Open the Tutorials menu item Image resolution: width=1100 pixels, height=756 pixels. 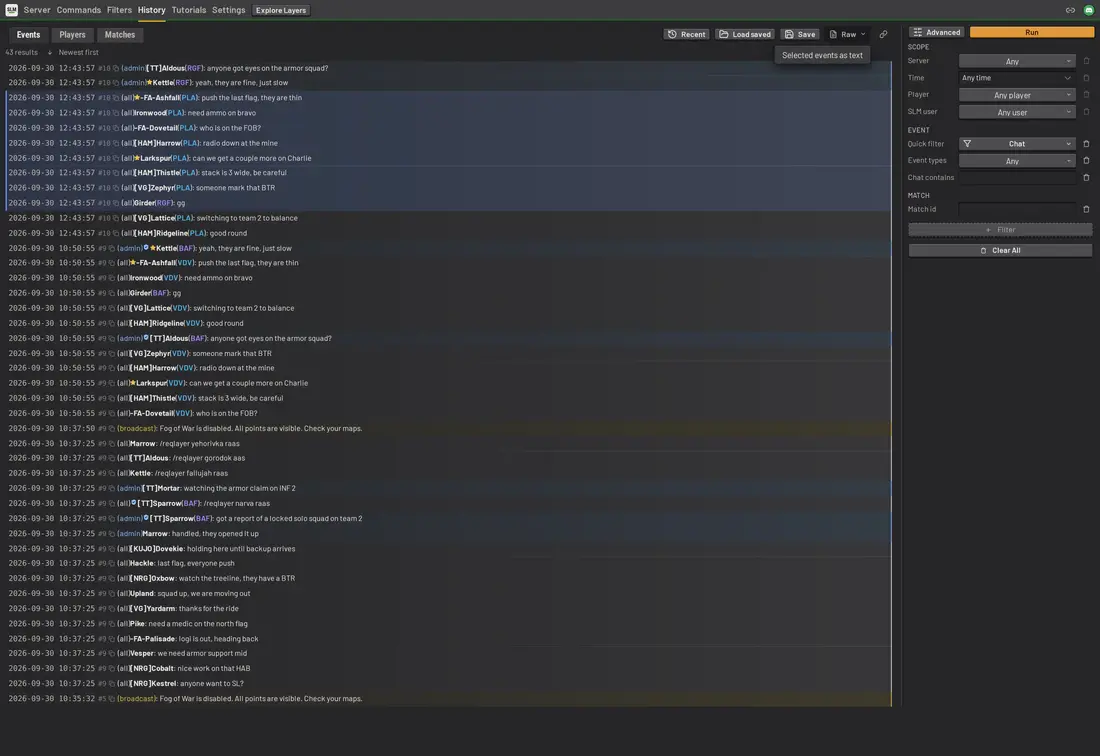[x=189, y=10]
